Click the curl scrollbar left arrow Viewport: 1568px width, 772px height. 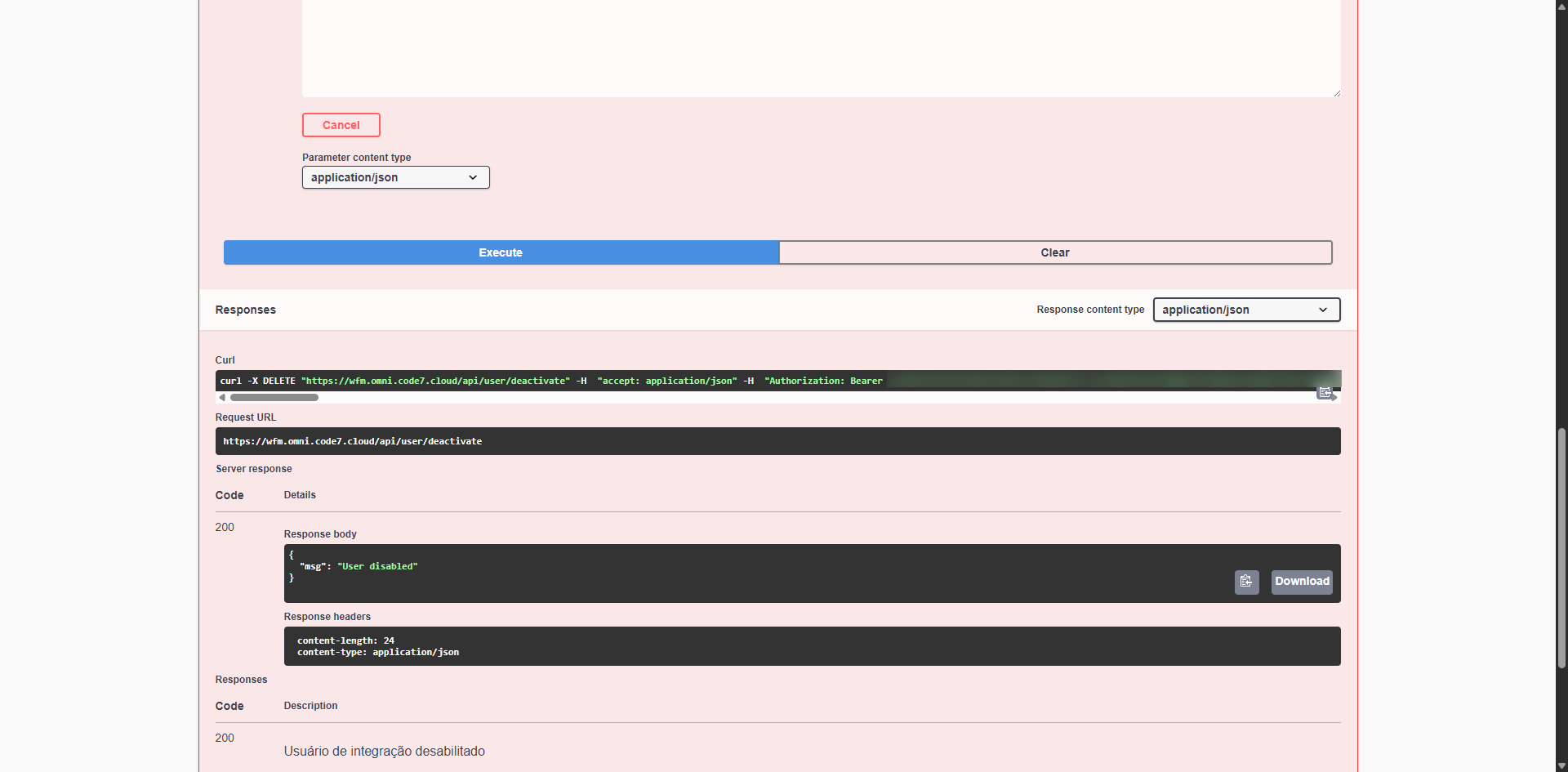[222, 398]
